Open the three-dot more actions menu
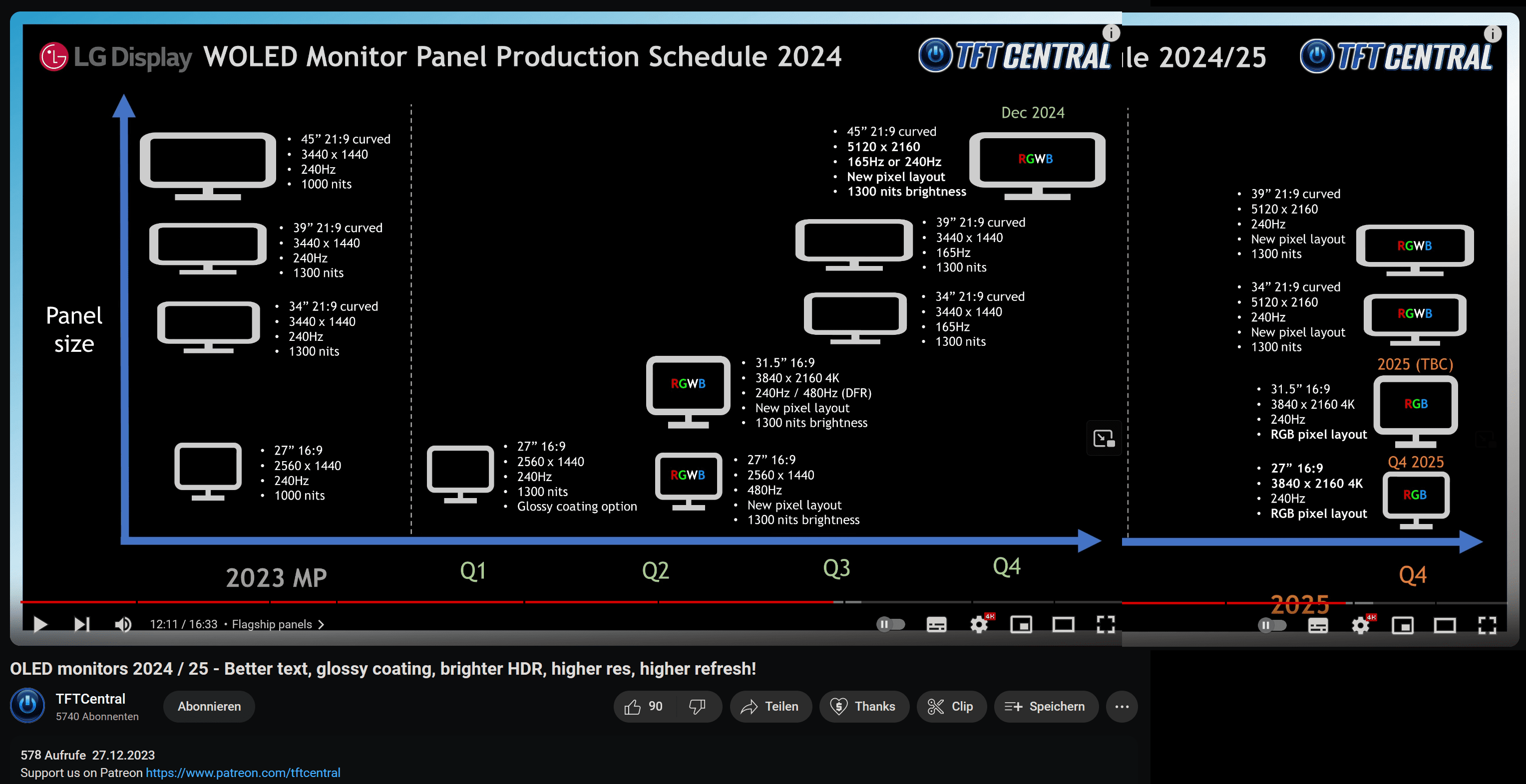 [1122, 707]
